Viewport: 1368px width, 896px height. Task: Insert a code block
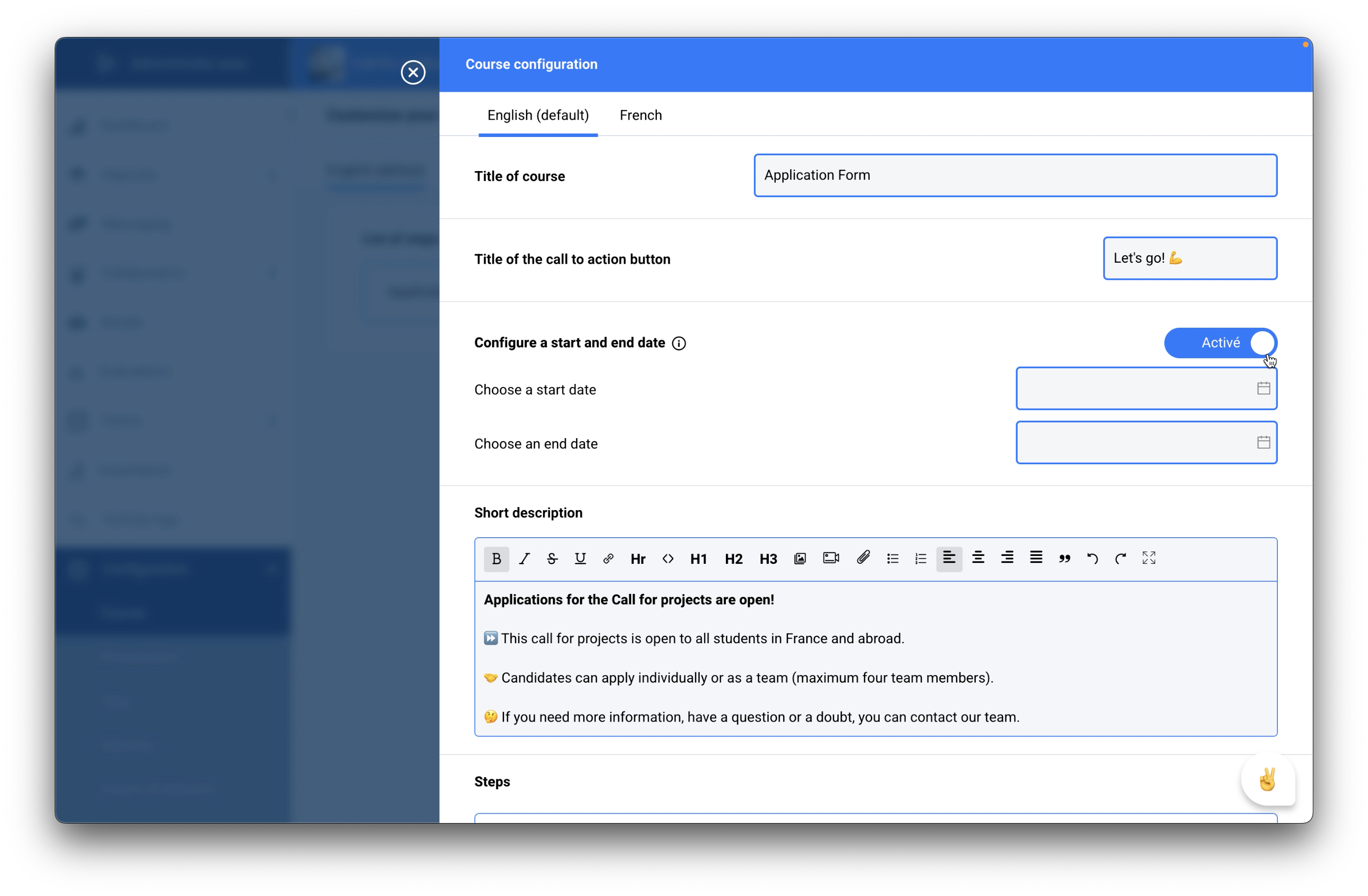tap(668, 558)
